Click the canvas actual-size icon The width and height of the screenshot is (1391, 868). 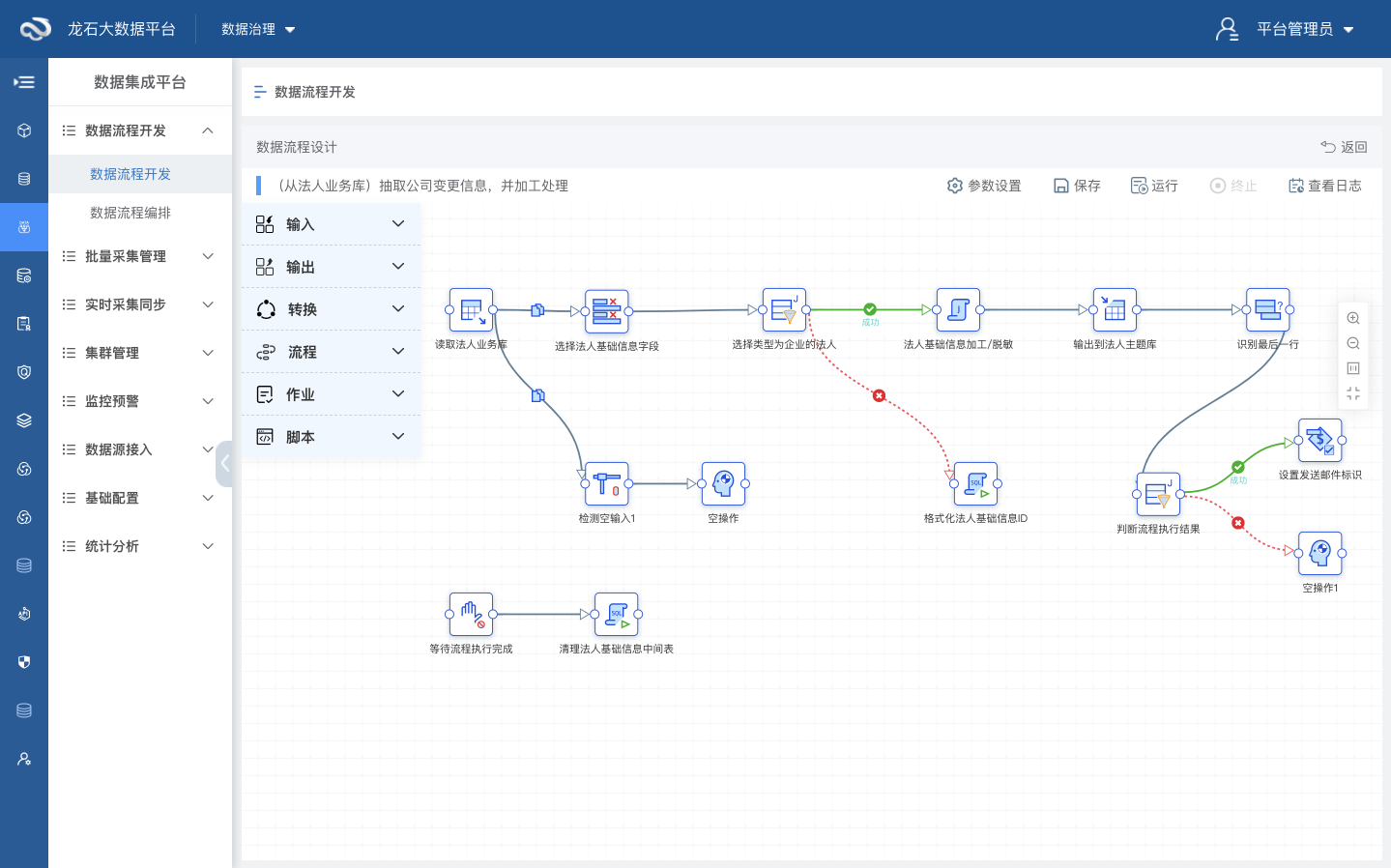pos(1353,368)
